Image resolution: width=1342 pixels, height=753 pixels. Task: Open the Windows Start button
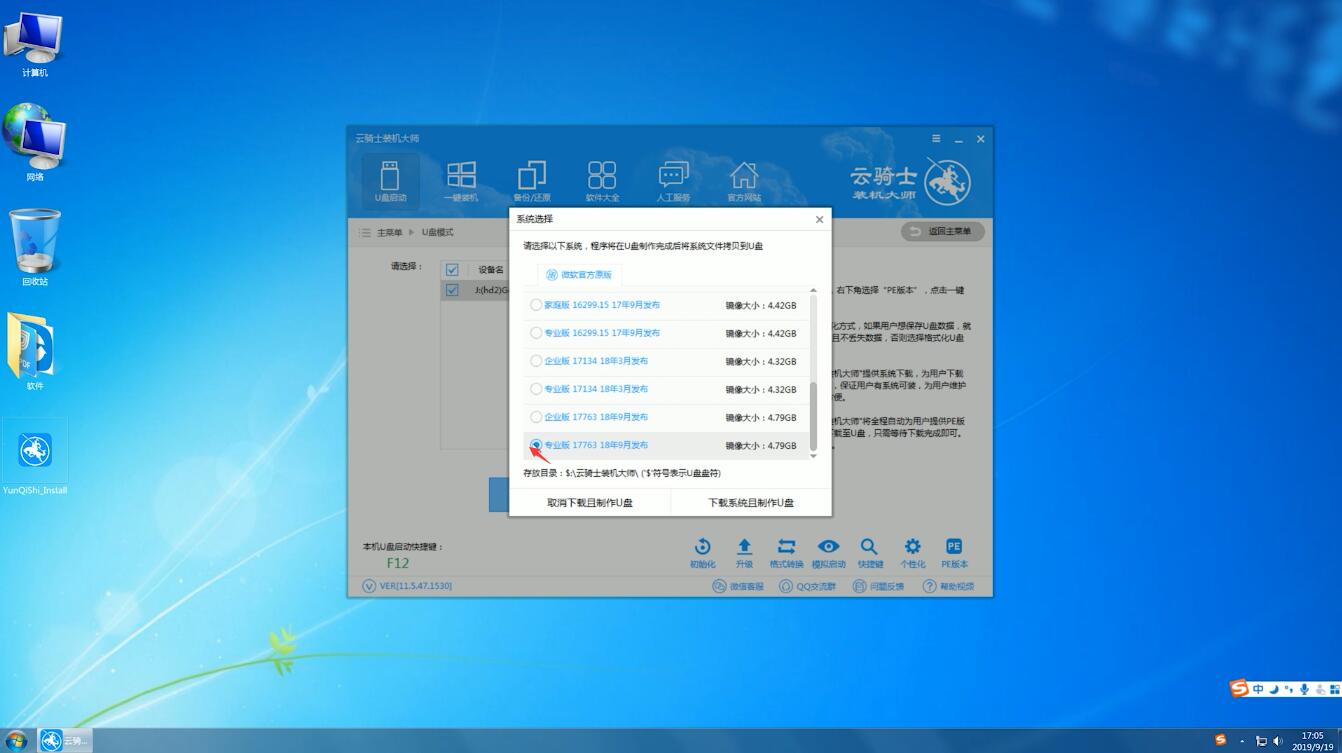pos(17,740)
